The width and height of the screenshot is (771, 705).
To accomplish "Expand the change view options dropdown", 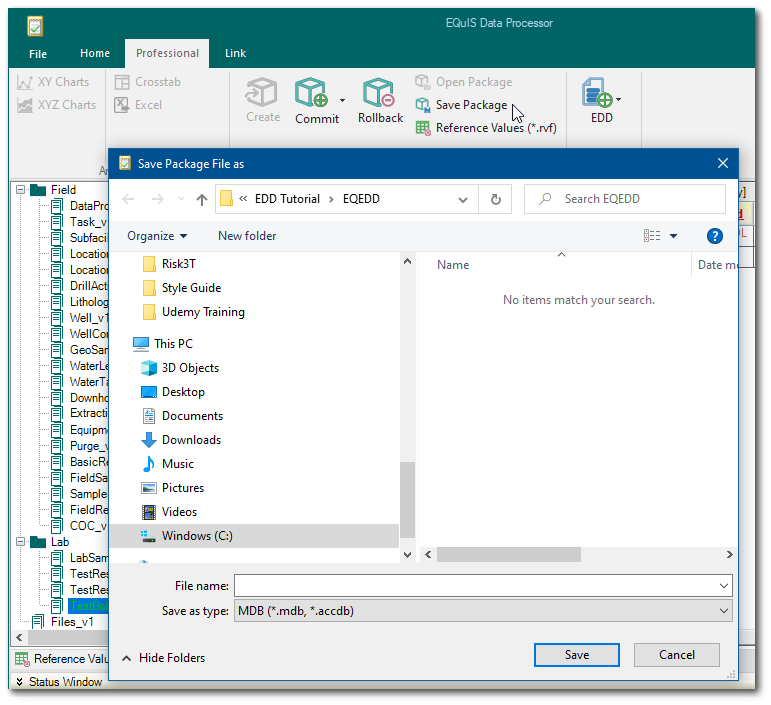I will click(673, 236).
